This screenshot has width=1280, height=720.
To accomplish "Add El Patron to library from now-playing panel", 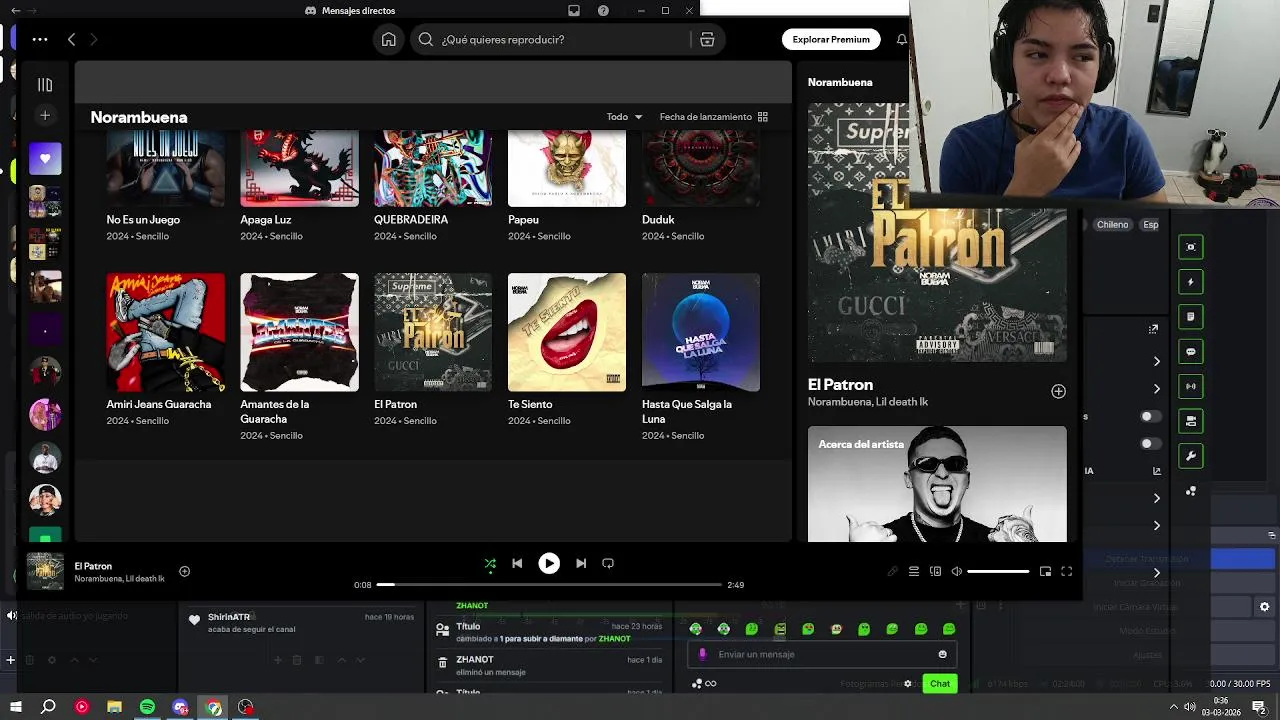I will 1058,391.
